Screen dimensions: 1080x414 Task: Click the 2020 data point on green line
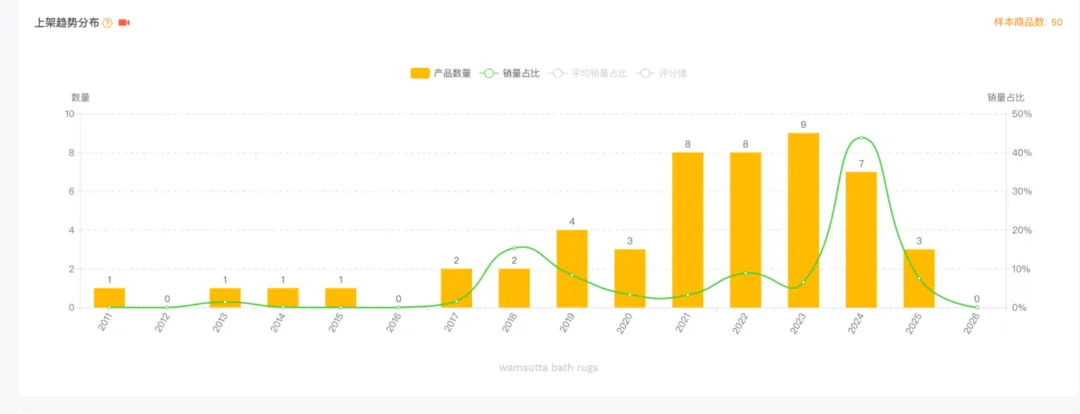tap(630, 295)
